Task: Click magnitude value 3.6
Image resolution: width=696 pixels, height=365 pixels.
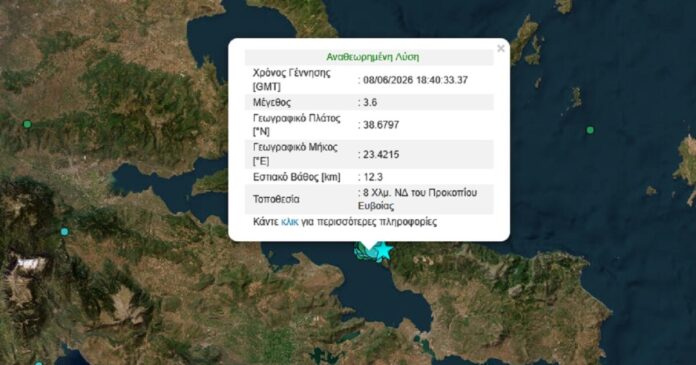Action: [370, 103]
